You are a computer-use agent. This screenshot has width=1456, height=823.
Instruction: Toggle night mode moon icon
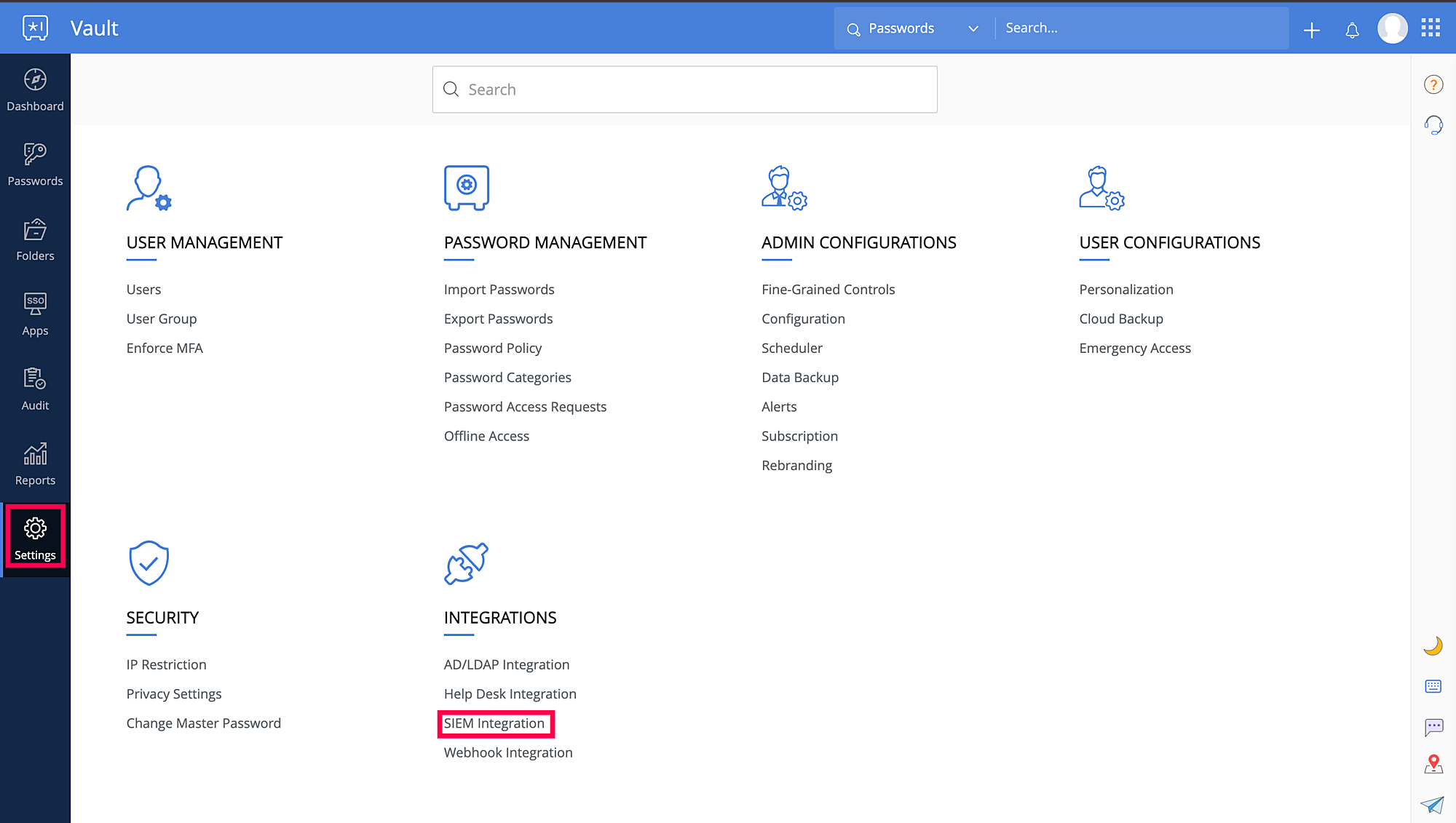click(x=1433, y=646)
